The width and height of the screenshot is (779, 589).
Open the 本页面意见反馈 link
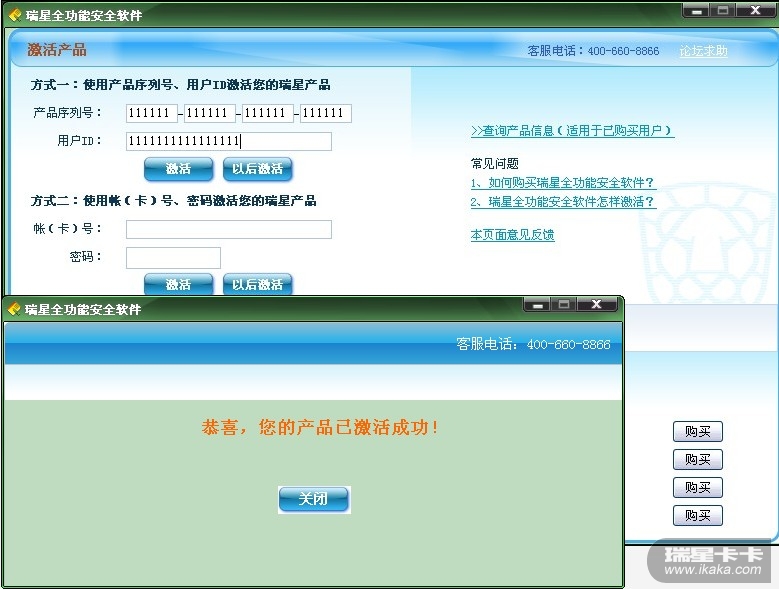coord(512,234)
